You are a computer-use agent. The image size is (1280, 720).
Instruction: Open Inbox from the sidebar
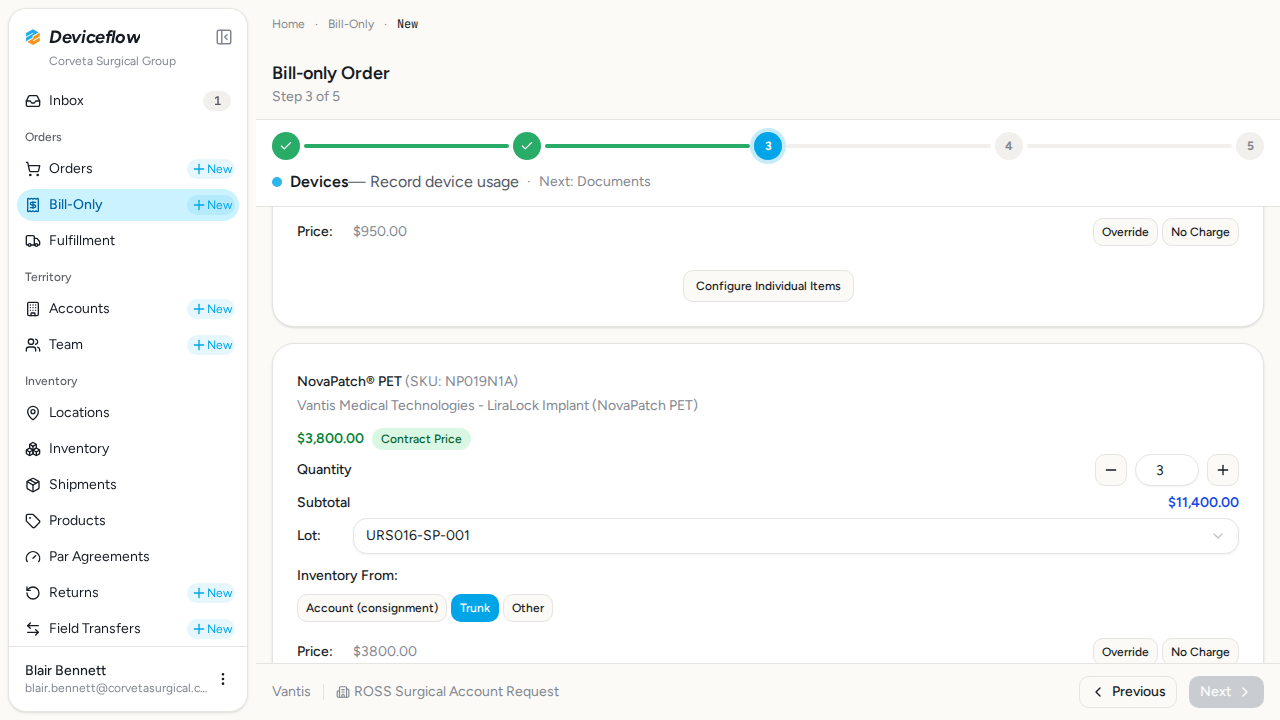[128, 101]
